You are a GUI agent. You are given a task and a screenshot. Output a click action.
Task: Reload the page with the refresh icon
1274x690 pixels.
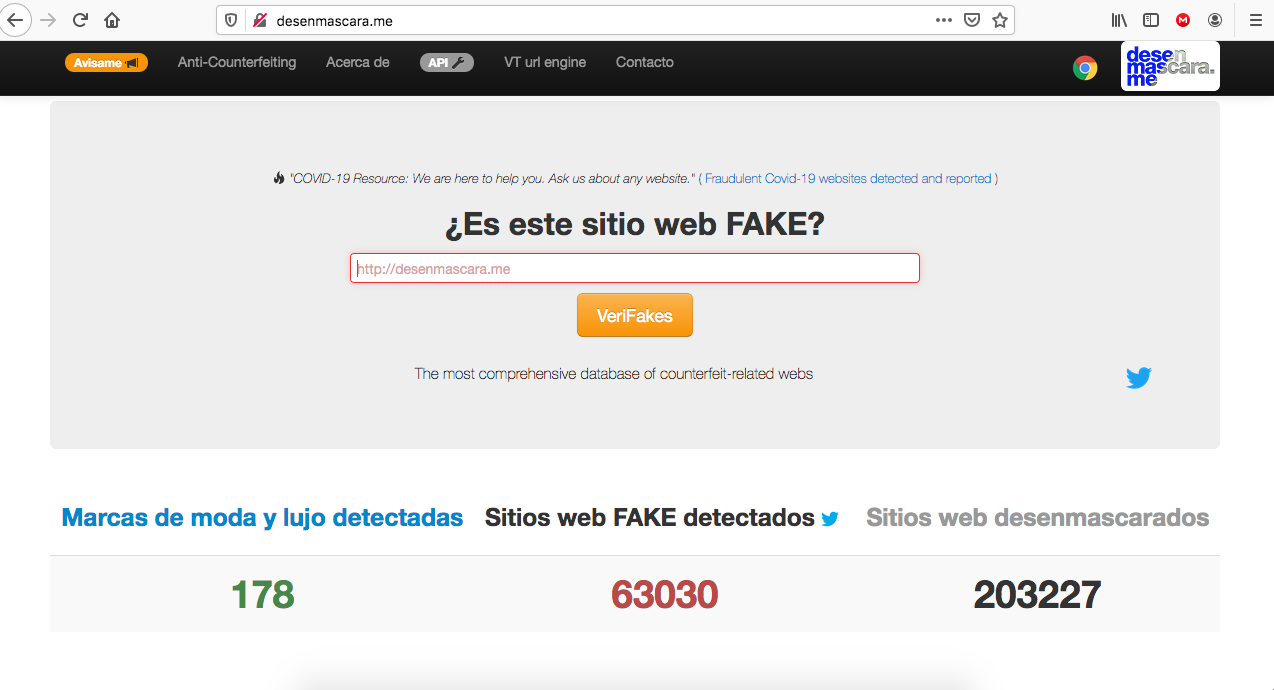(x=80, y=20)
